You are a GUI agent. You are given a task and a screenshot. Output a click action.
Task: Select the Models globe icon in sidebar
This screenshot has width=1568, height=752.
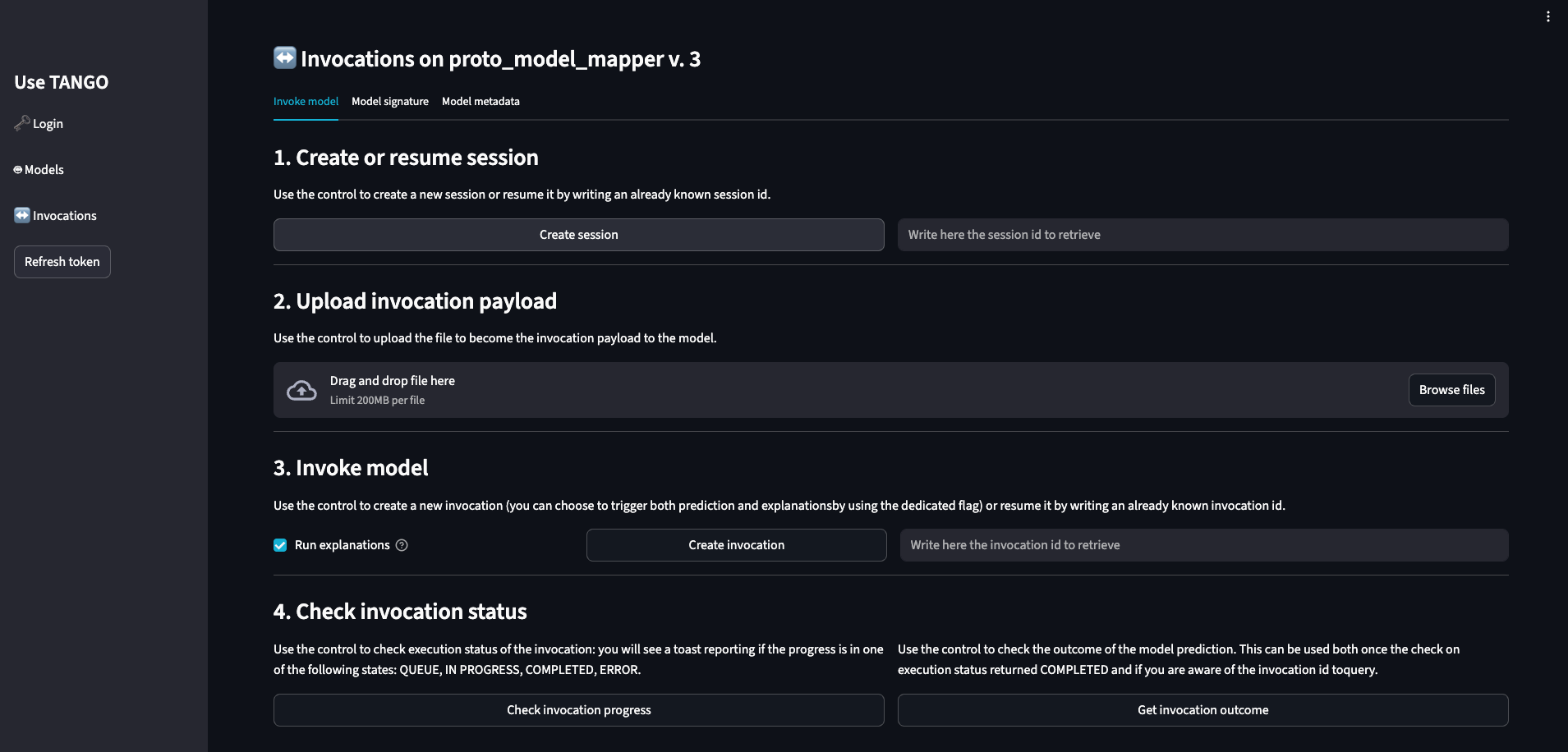coord(17,169)
